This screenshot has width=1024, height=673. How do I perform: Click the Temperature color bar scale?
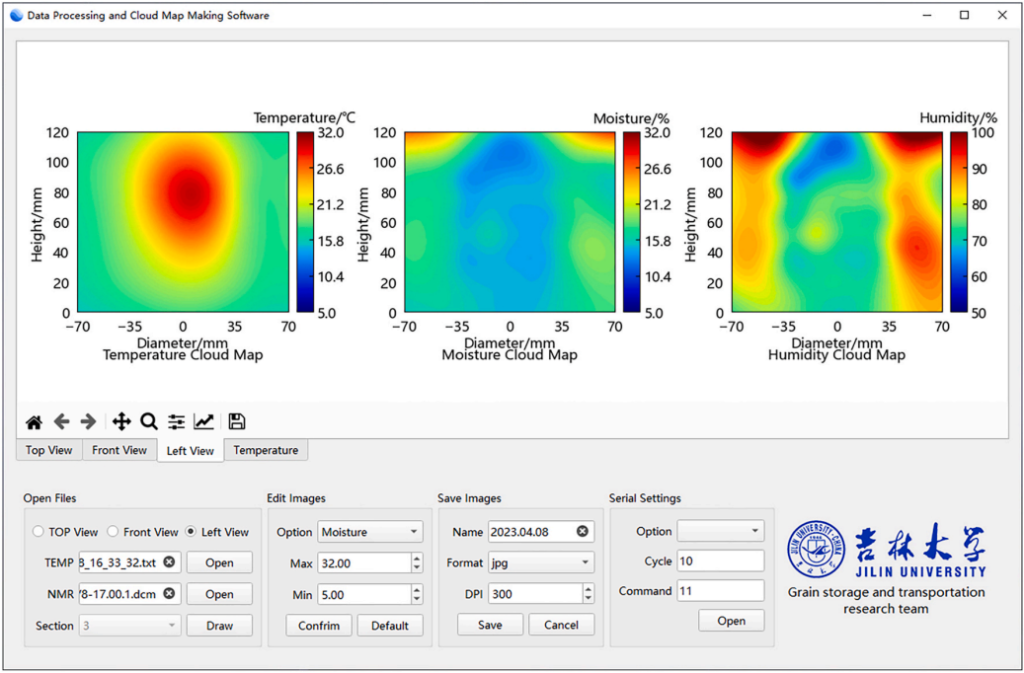[306, 222]
